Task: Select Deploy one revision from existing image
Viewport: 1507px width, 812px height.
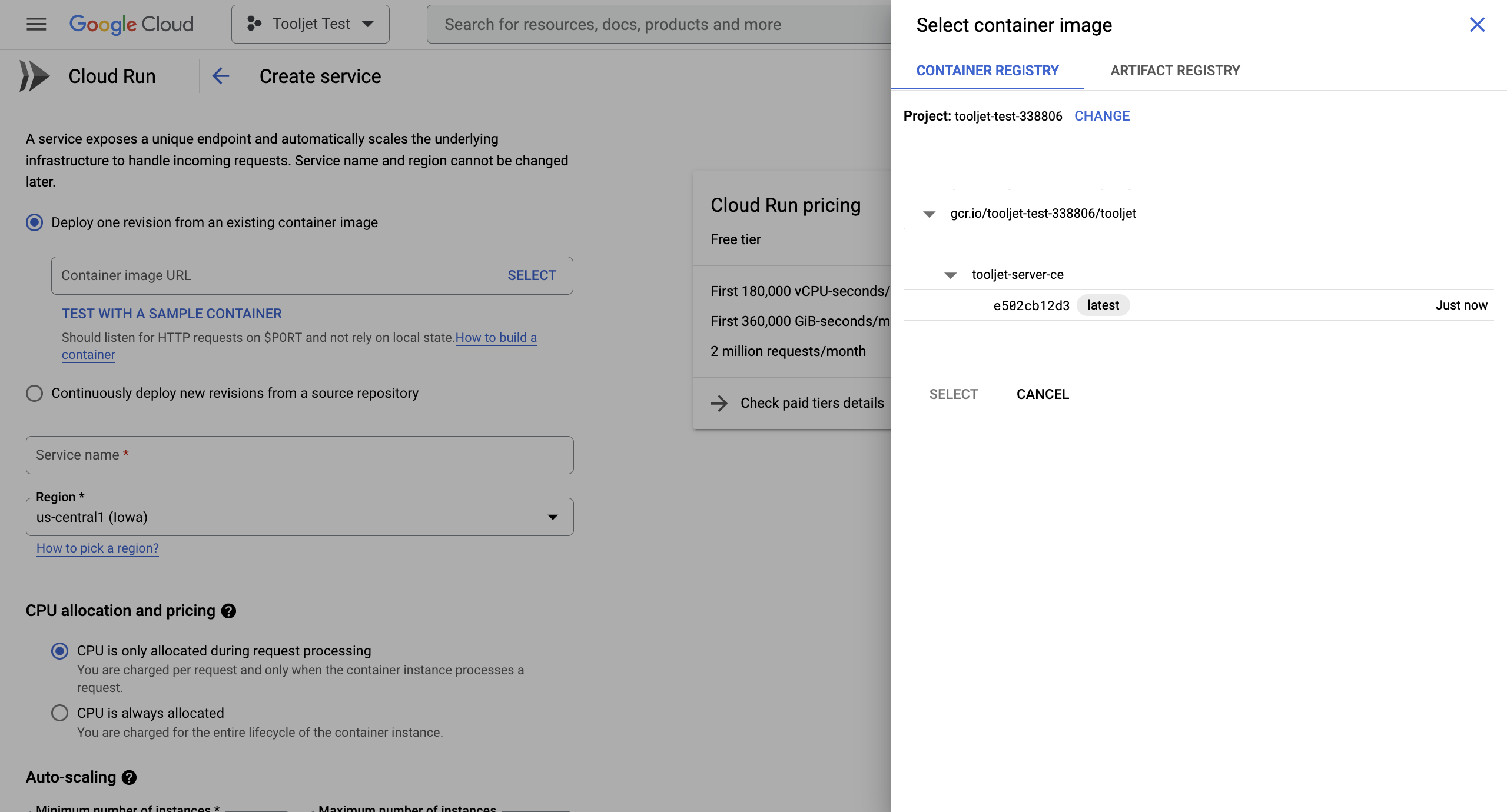Action: 35,222
